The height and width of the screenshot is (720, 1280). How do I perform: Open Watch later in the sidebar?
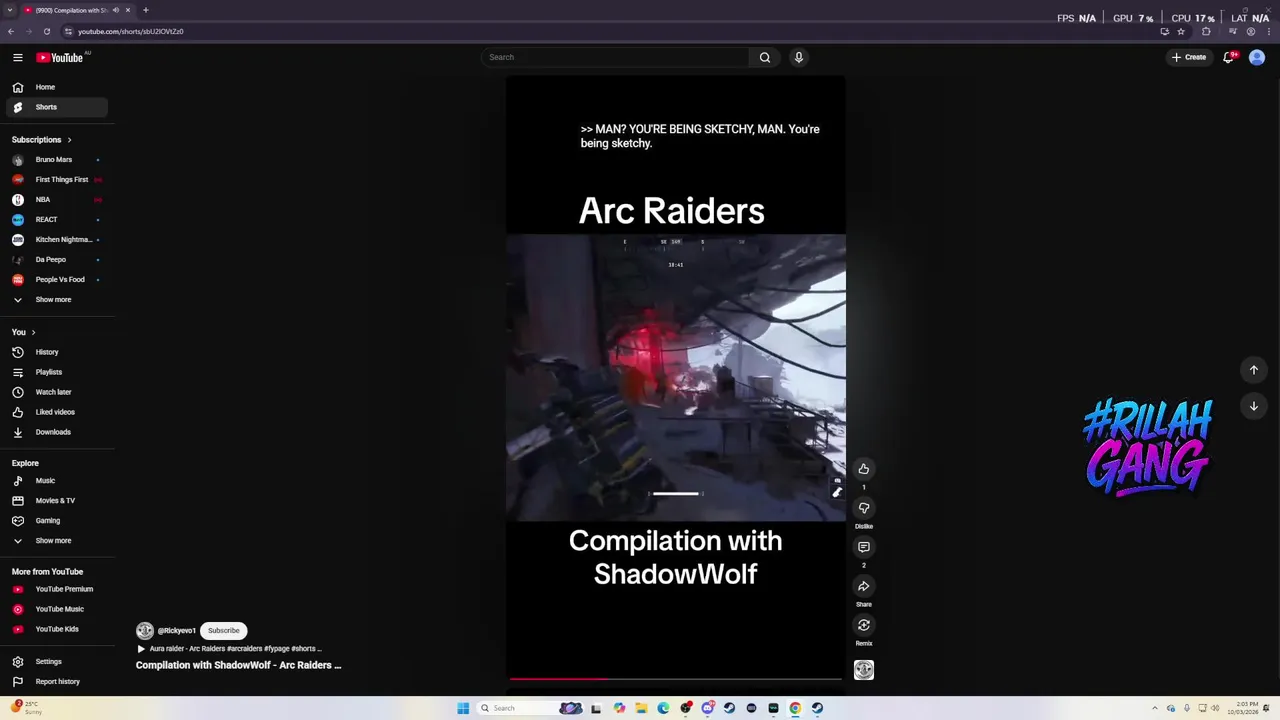[x=58, y=392]
